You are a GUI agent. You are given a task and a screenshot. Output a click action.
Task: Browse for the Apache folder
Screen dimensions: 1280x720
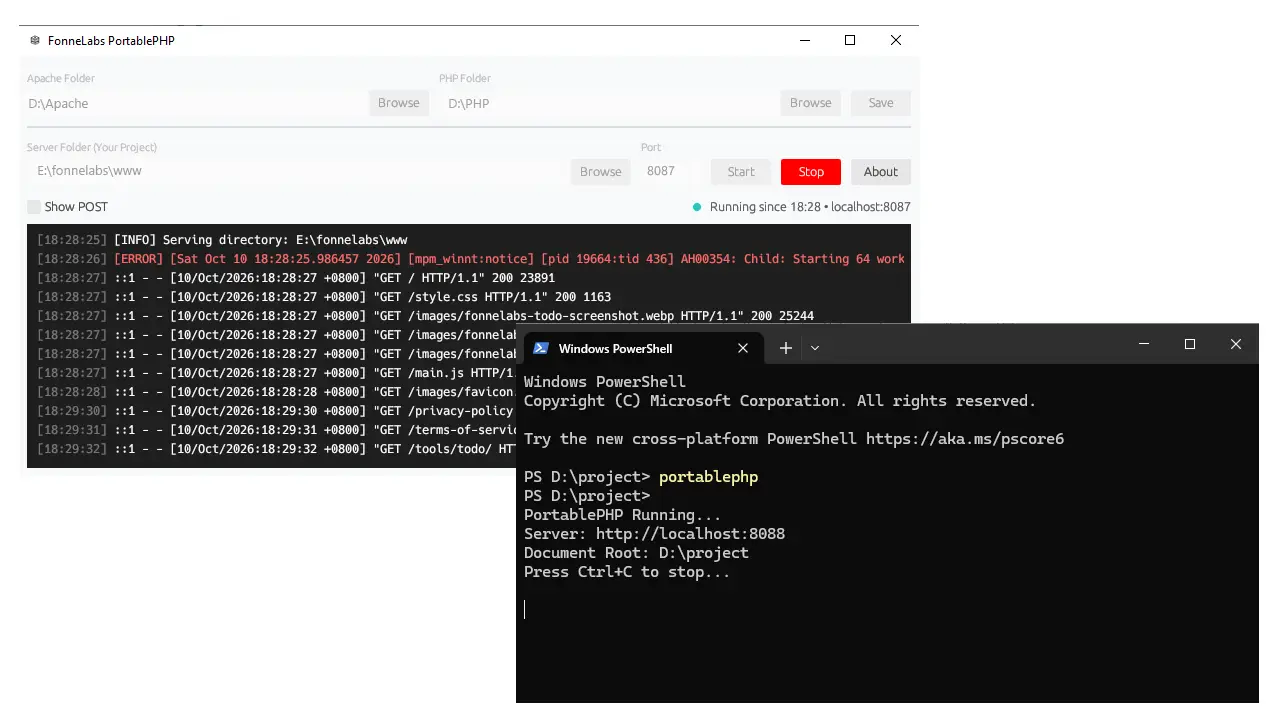tap(399, 103)
